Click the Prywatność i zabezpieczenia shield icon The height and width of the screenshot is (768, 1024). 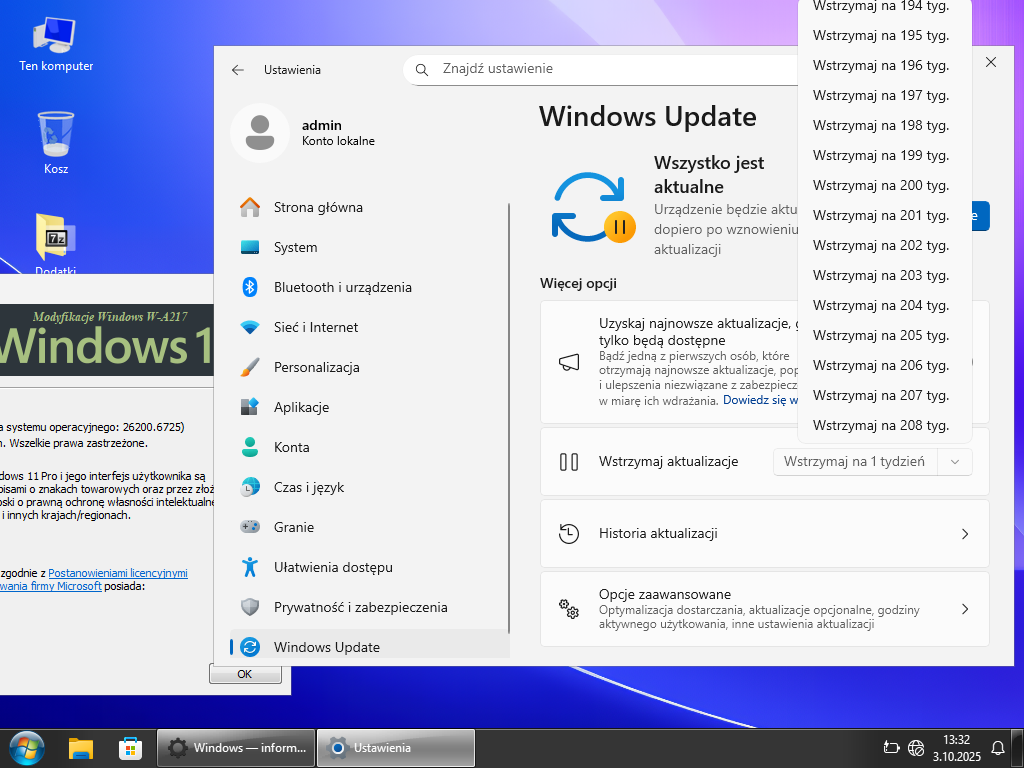(250, 607)
